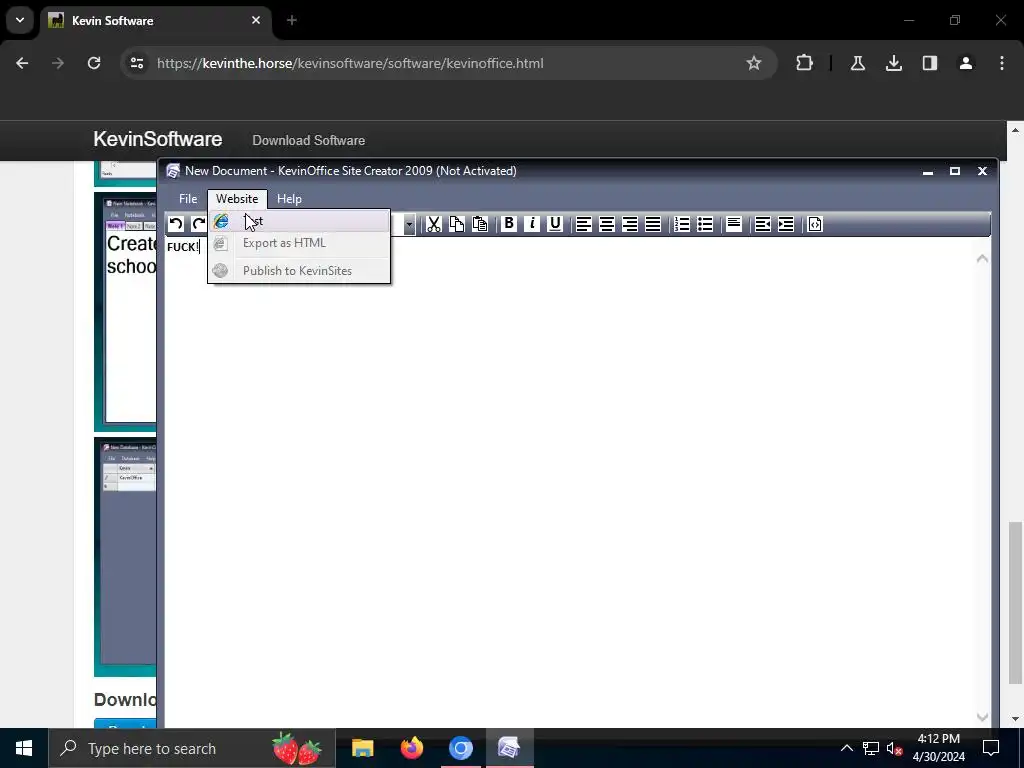
Task: Close the open Website menu
Action: pyautogui.click(x=237, y=199)
